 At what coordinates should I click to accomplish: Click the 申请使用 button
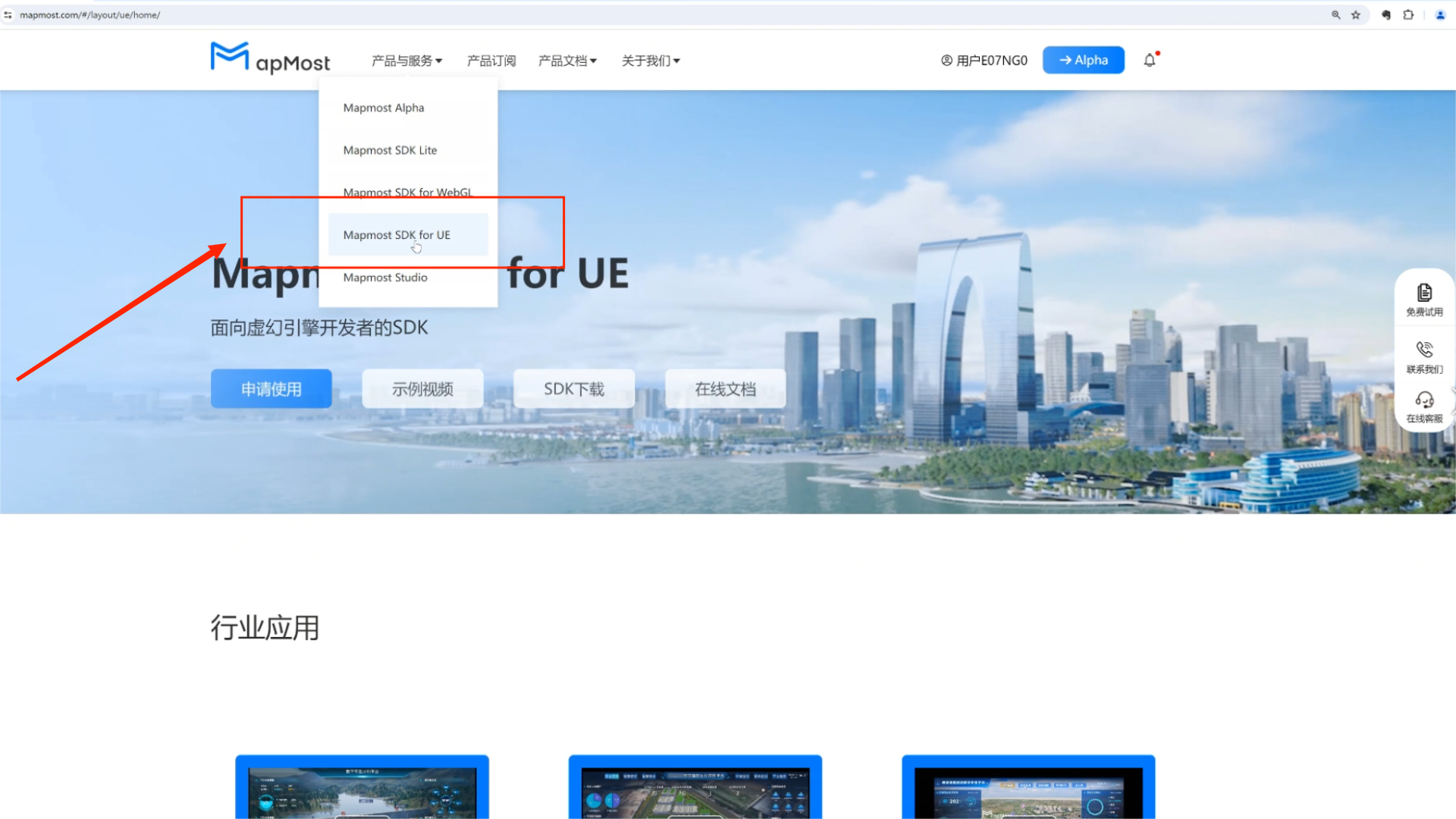pyautogui.click(x=271, y=389)
